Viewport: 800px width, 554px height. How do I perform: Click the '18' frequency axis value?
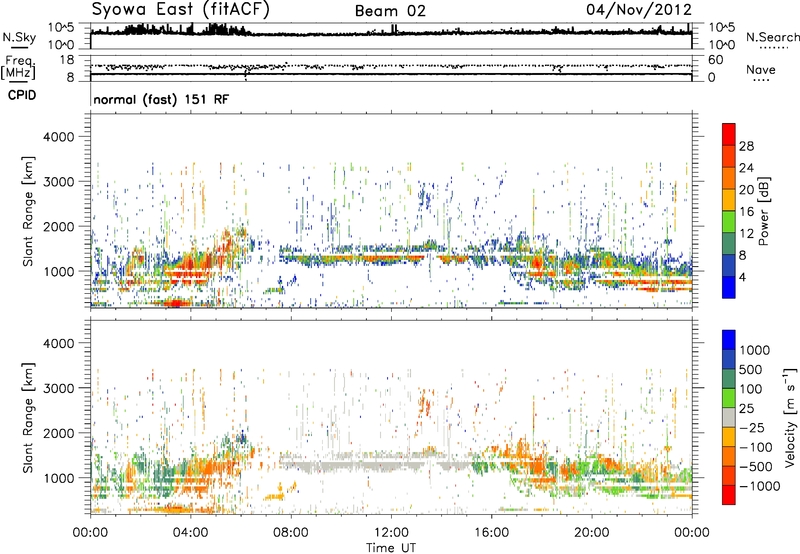(67, 60)
